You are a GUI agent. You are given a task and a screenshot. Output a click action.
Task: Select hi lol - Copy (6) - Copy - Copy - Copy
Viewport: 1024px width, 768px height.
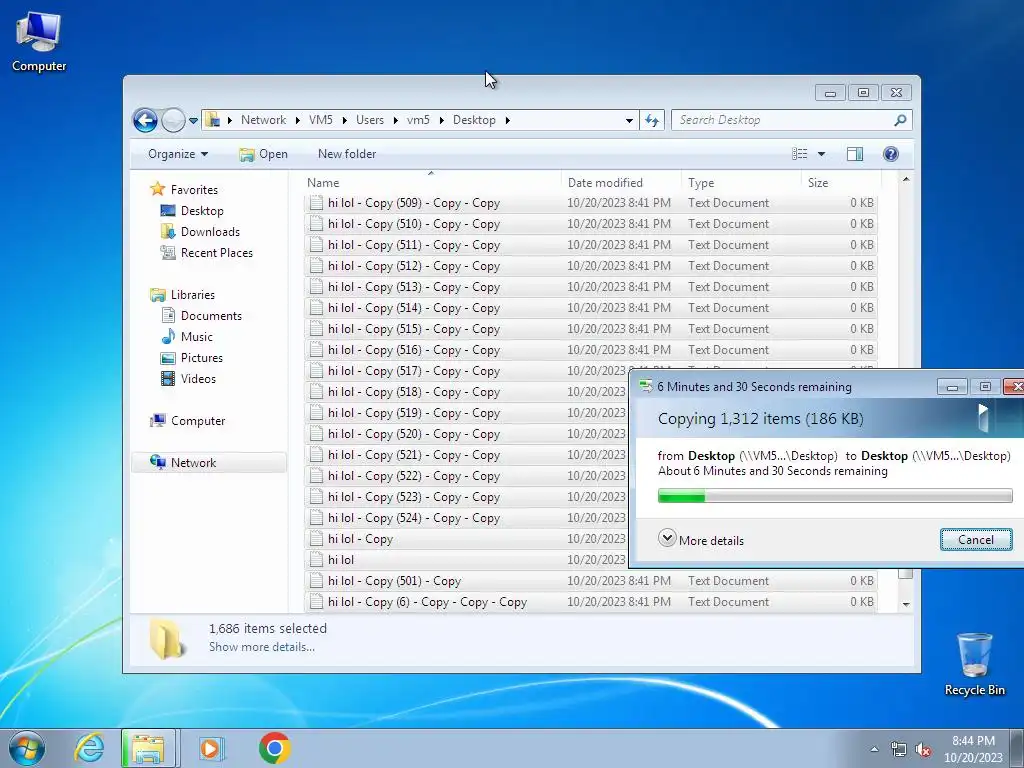590,602
